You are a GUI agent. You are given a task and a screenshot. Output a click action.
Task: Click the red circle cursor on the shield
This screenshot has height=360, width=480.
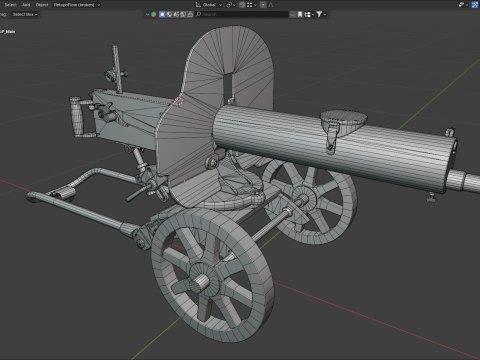[x=179, y=101]
